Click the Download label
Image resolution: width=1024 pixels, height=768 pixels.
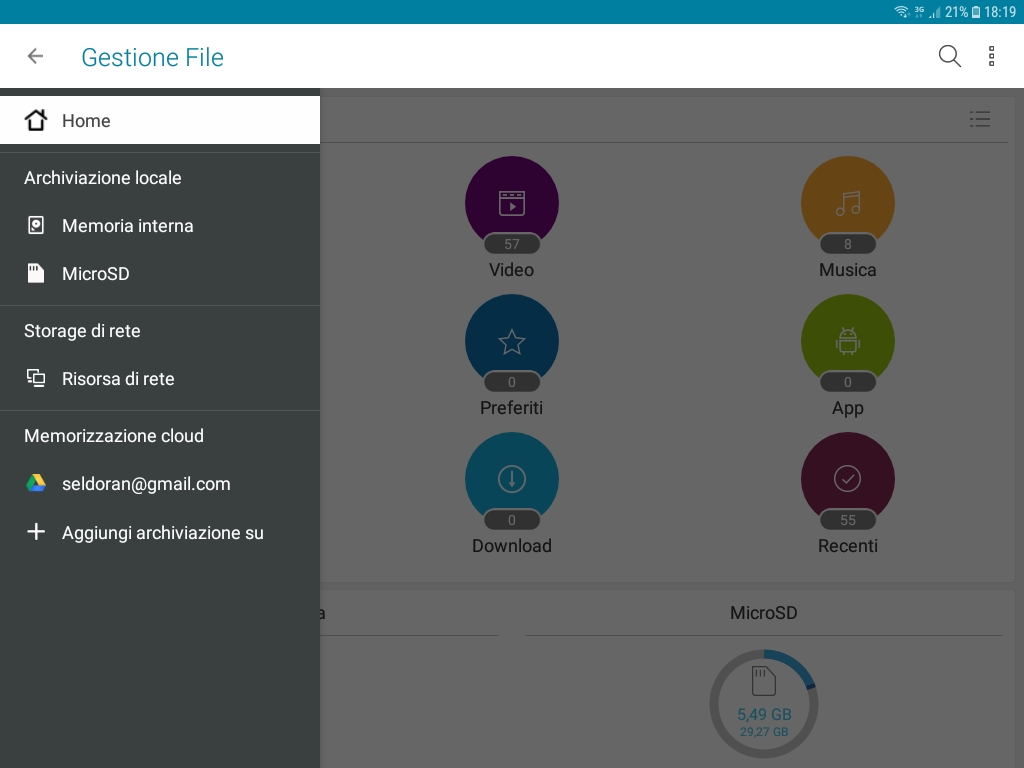tap(512, 545)
